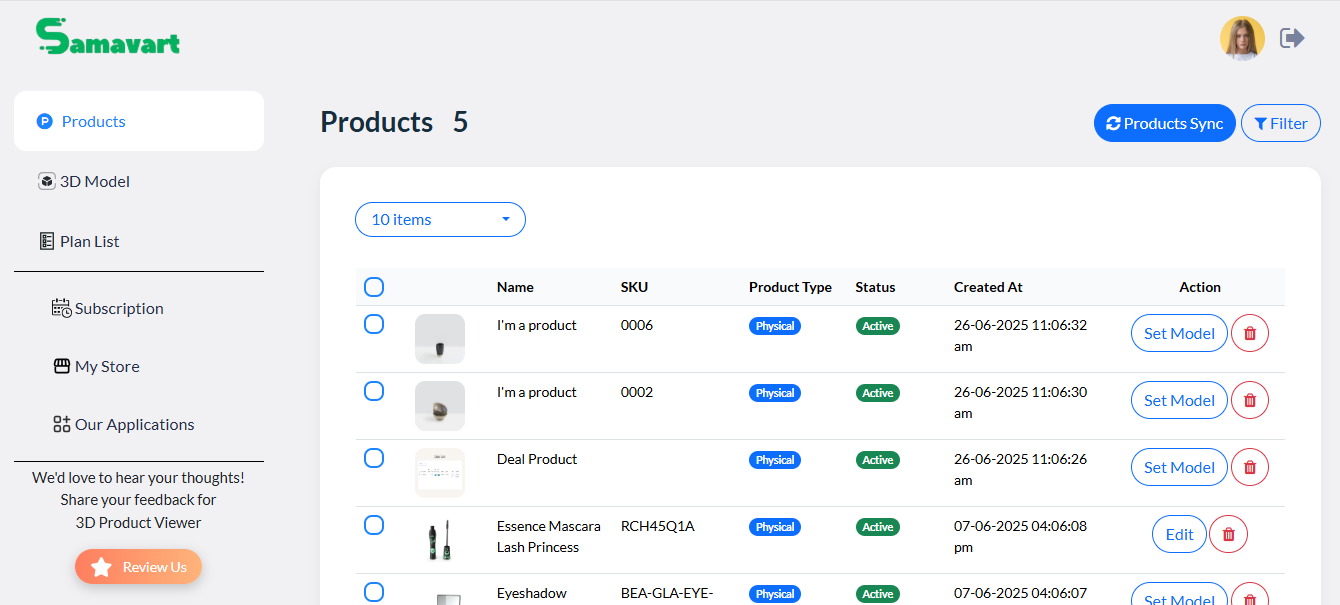Image resolution: width=1340 pixels, height=605 pixels.
Task: Click the logout arrow icon
Action: pos(1293,38)
